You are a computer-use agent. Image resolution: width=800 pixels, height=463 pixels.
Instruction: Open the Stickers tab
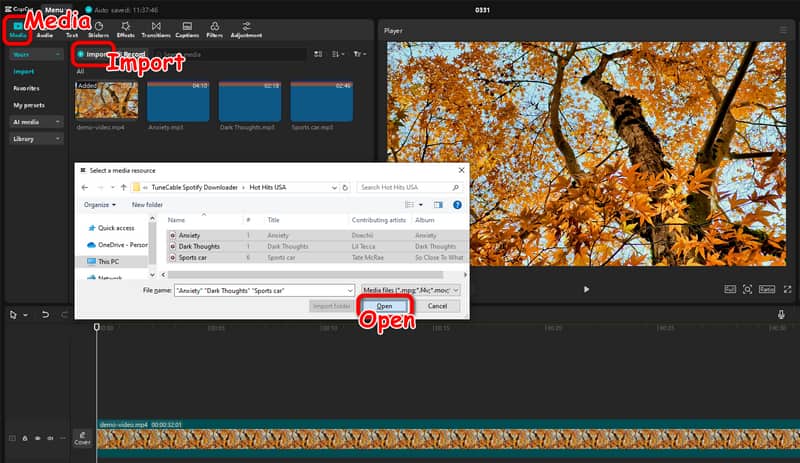(x=98, y=30)
